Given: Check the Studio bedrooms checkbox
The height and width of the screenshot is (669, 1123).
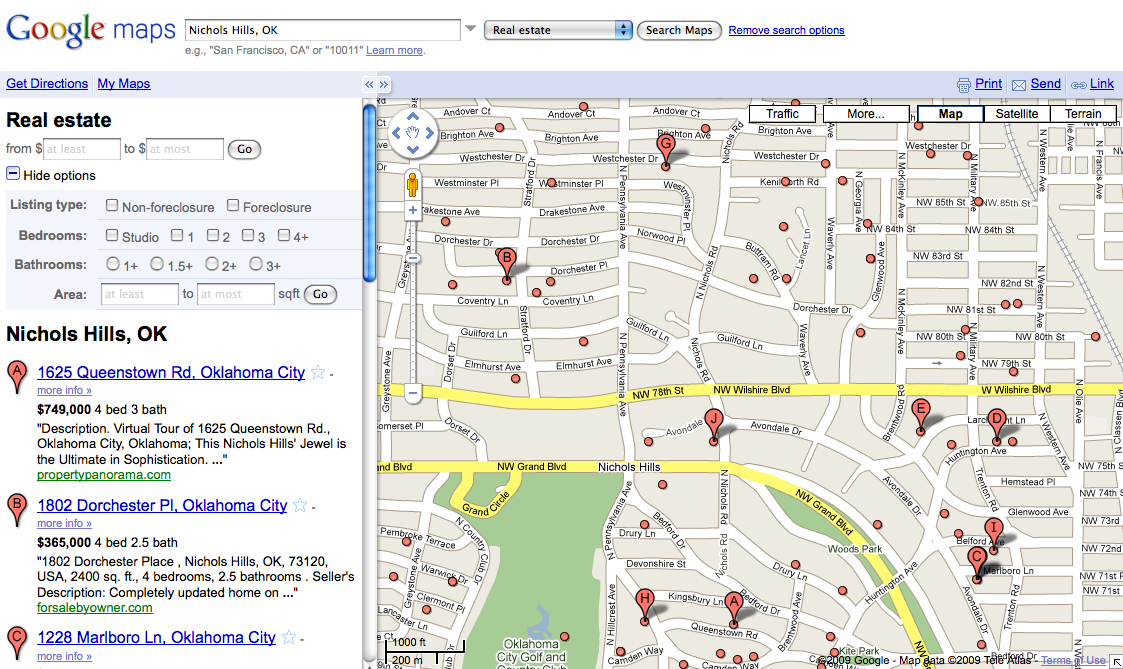Looking at the screenshot, I should 113,236.
